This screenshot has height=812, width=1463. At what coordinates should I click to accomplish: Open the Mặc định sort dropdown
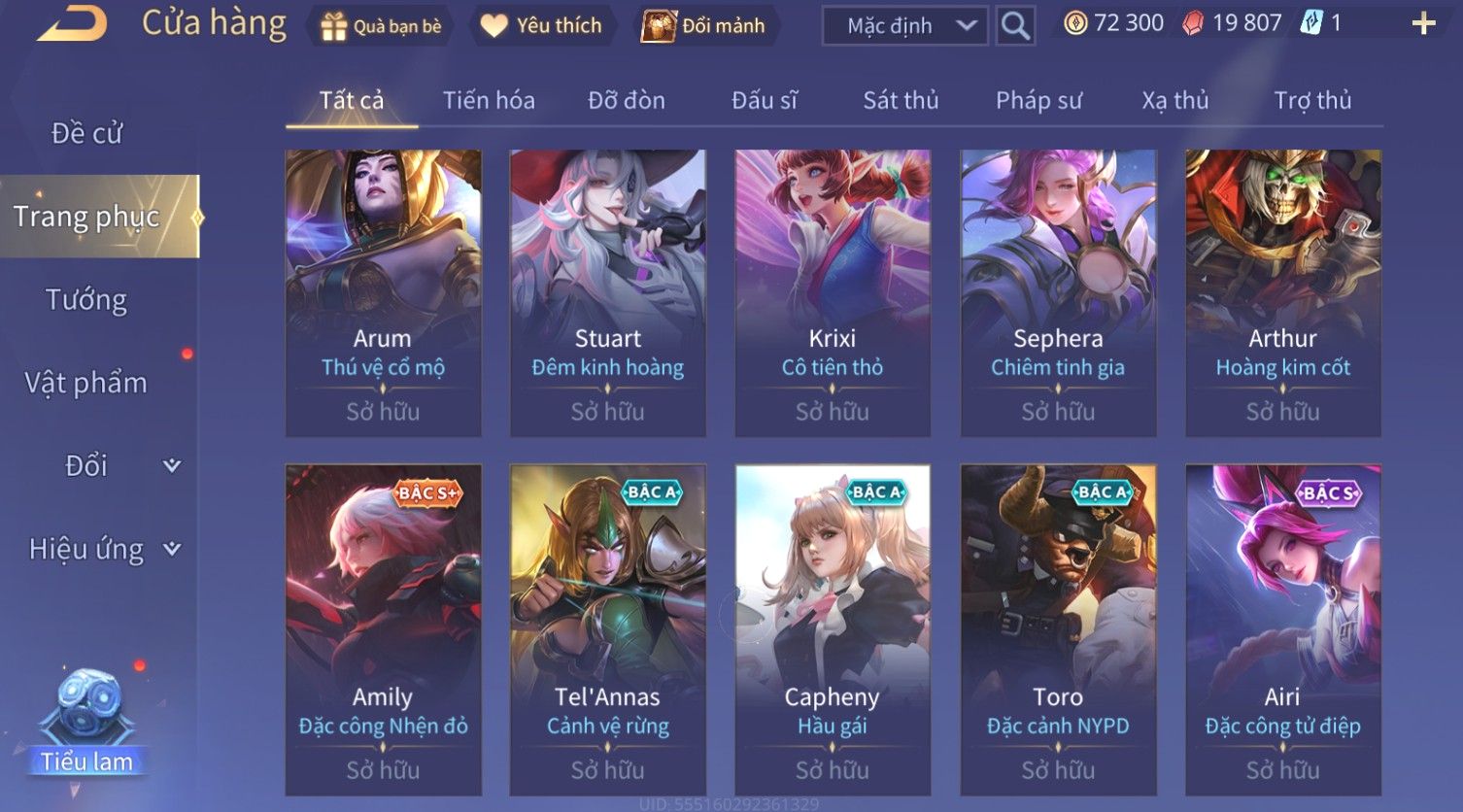[x=905, y=26]
